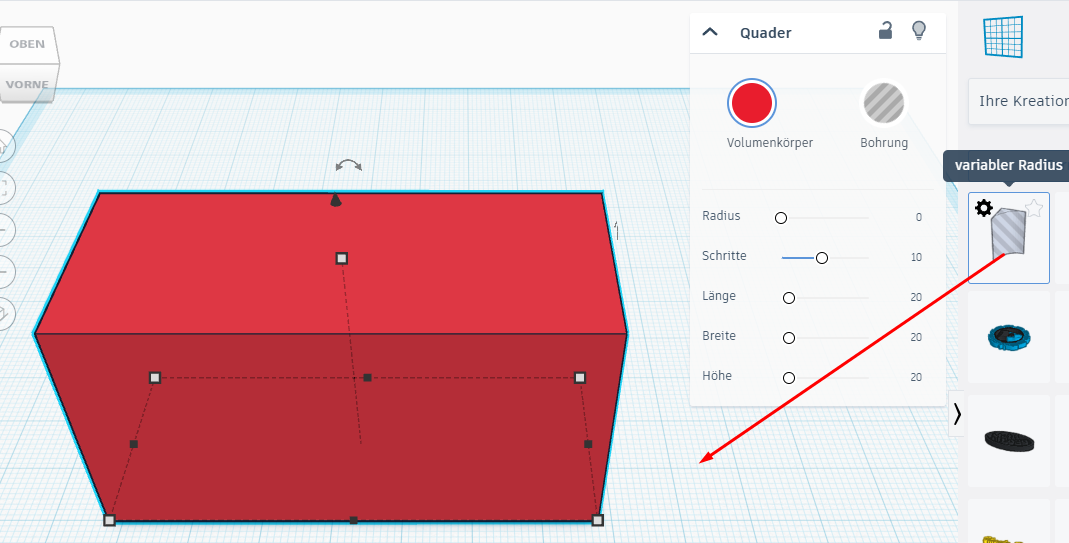Toggle the light bulb visibility icon
This screenshot has width=1069, height=543.
point(919,31)
